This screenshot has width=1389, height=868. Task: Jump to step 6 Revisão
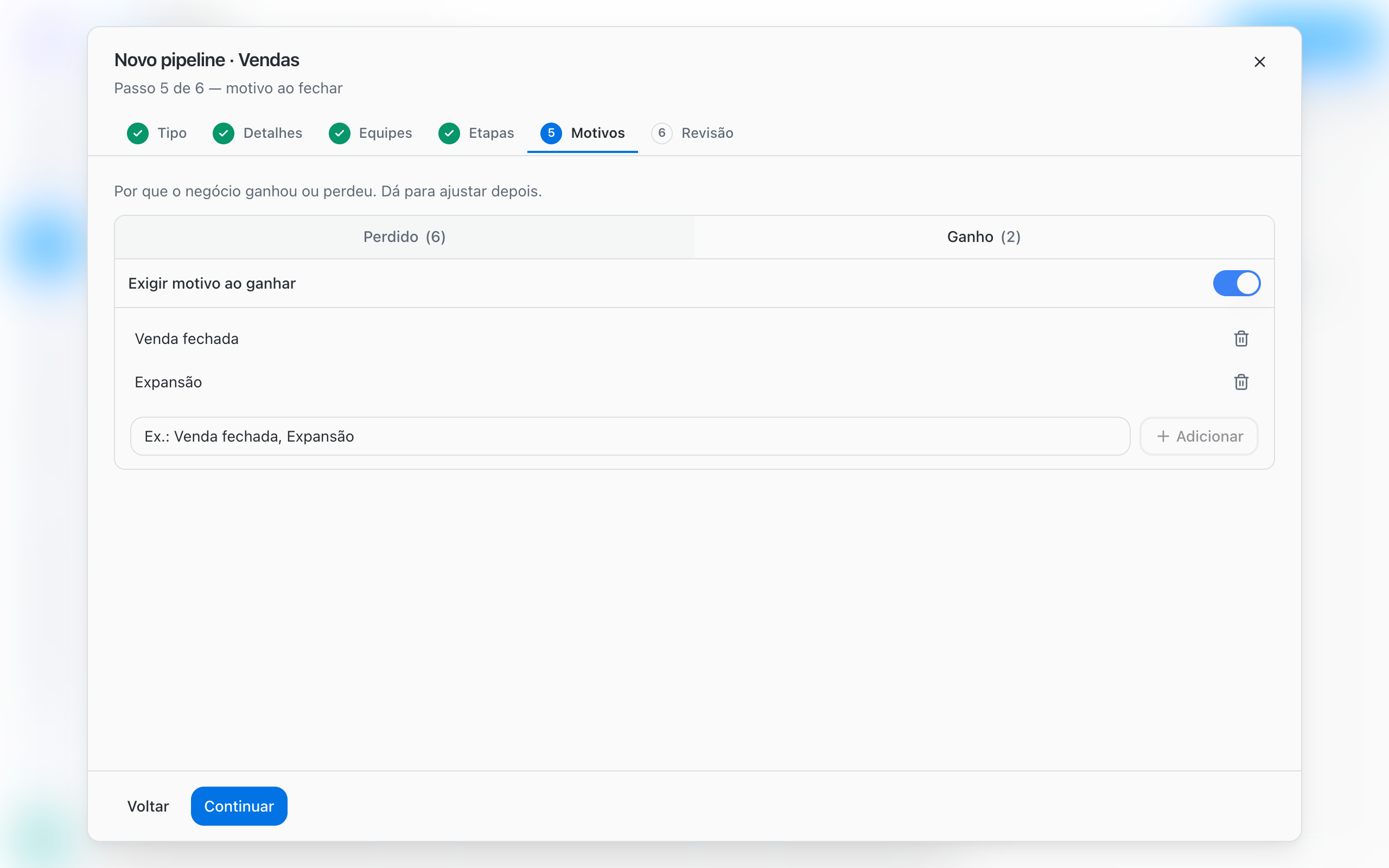click(692, 133)
